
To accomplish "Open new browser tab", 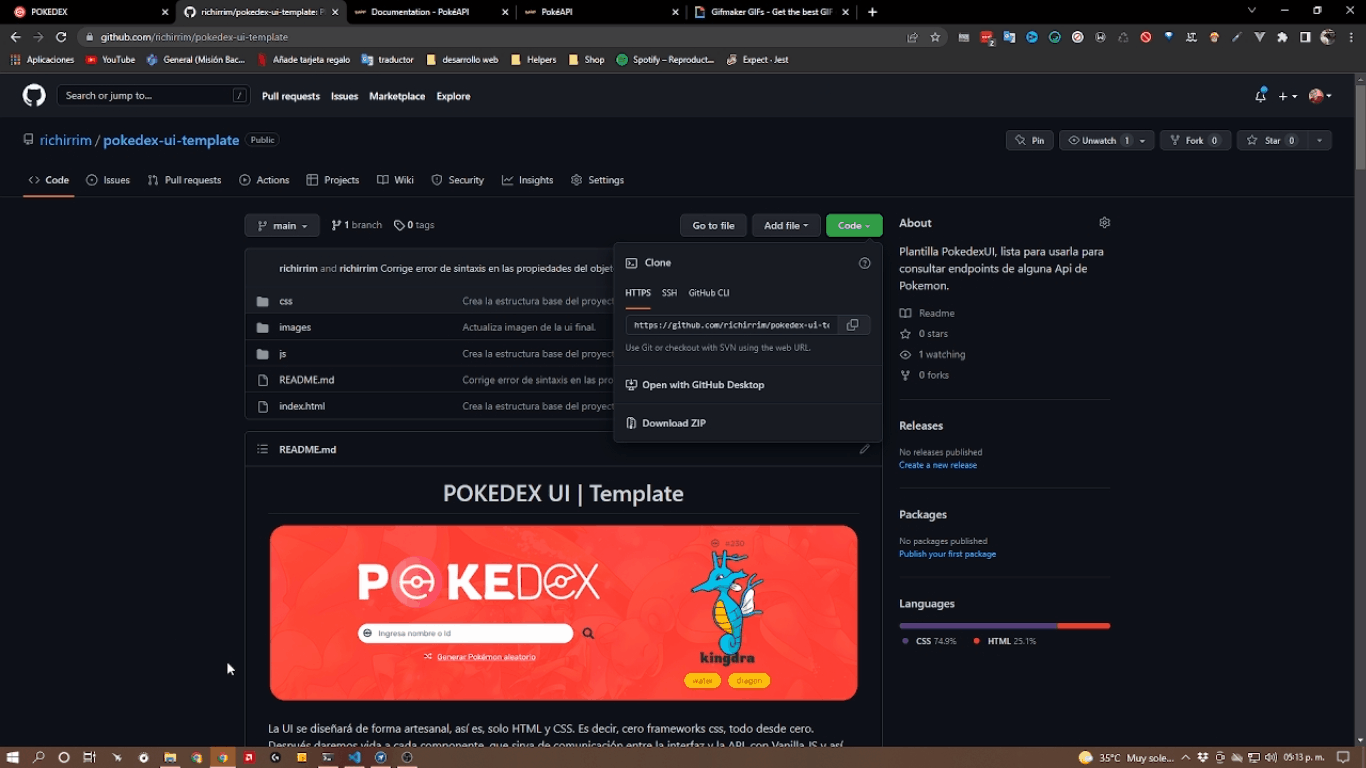I will [872, 12].
